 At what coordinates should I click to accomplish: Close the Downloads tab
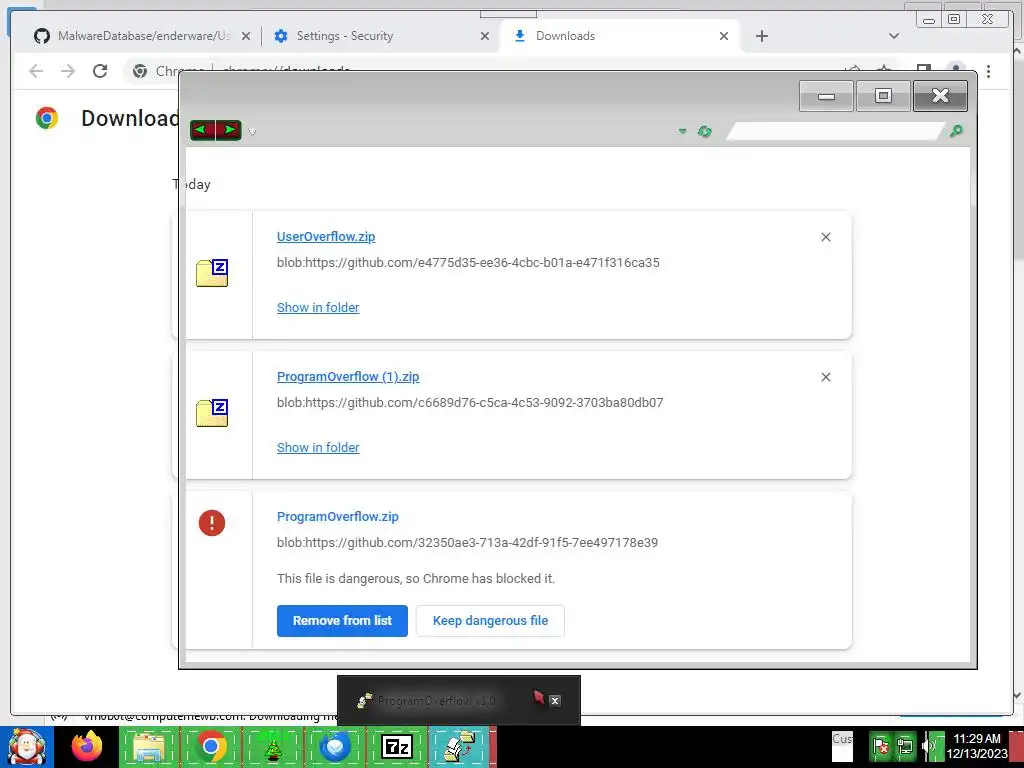pos(724,36)
